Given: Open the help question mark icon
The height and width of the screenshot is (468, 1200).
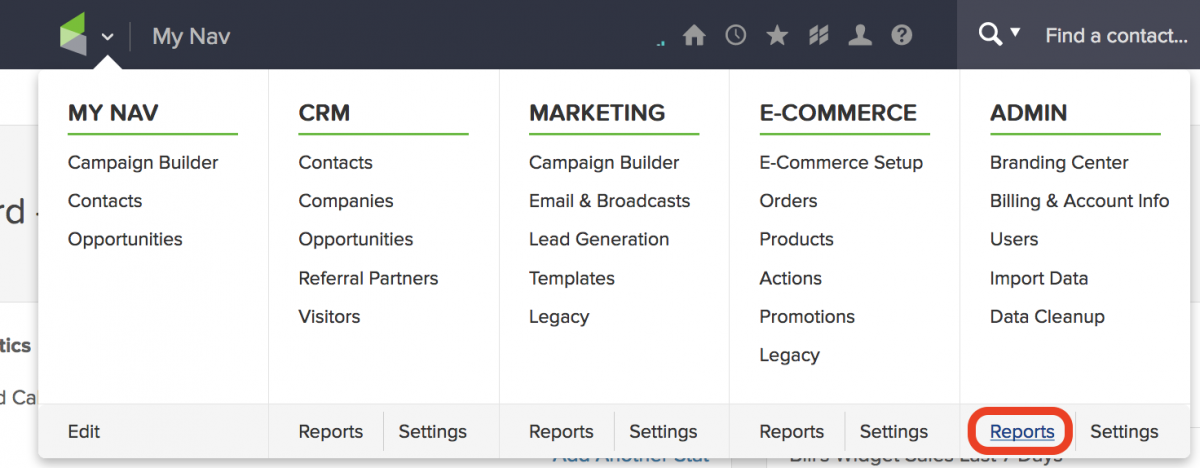Looking at the screenshot, I should [901, 36].
